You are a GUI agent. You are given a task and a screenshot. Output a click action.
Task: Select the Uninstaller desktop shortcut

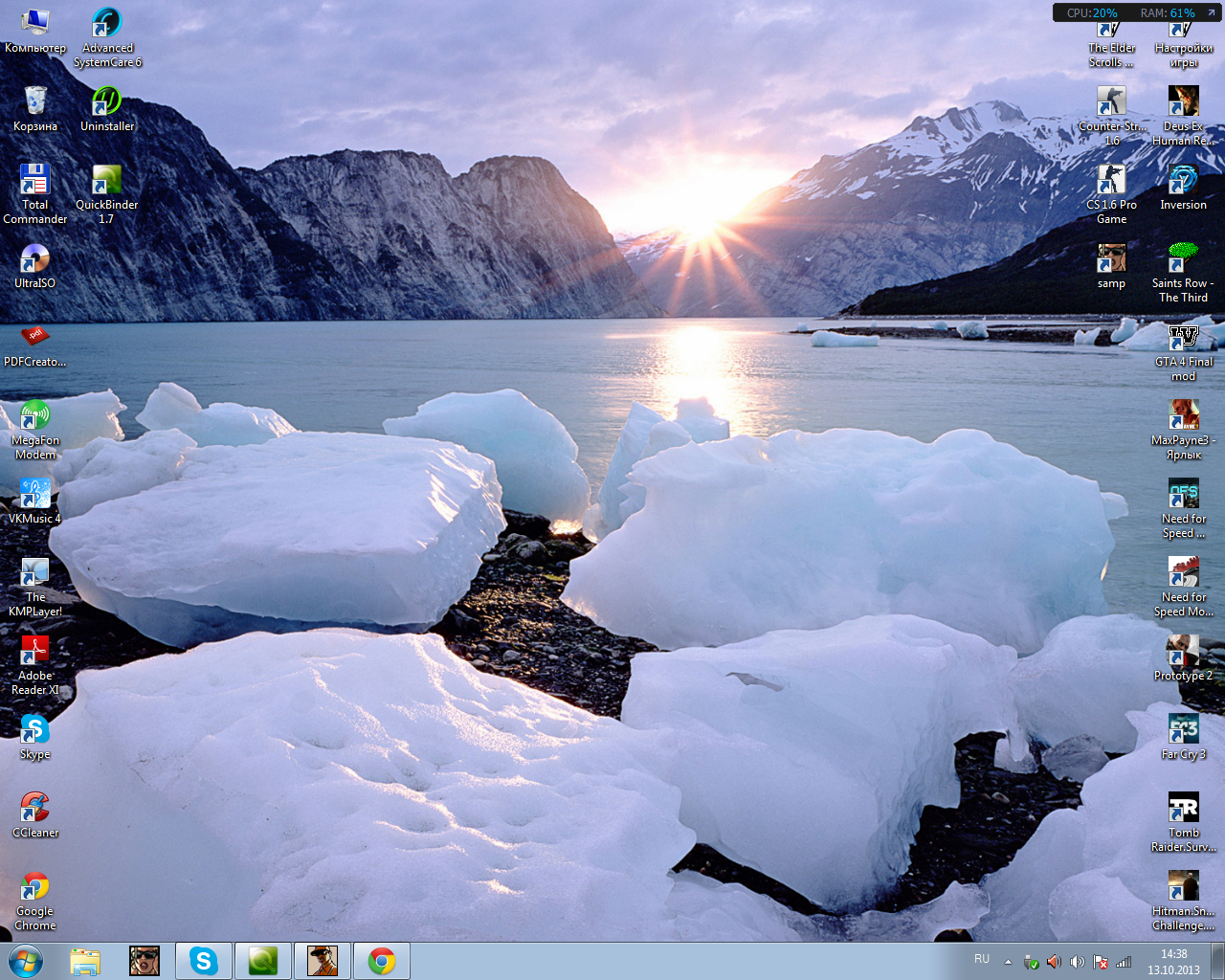[x=107, y=109]
